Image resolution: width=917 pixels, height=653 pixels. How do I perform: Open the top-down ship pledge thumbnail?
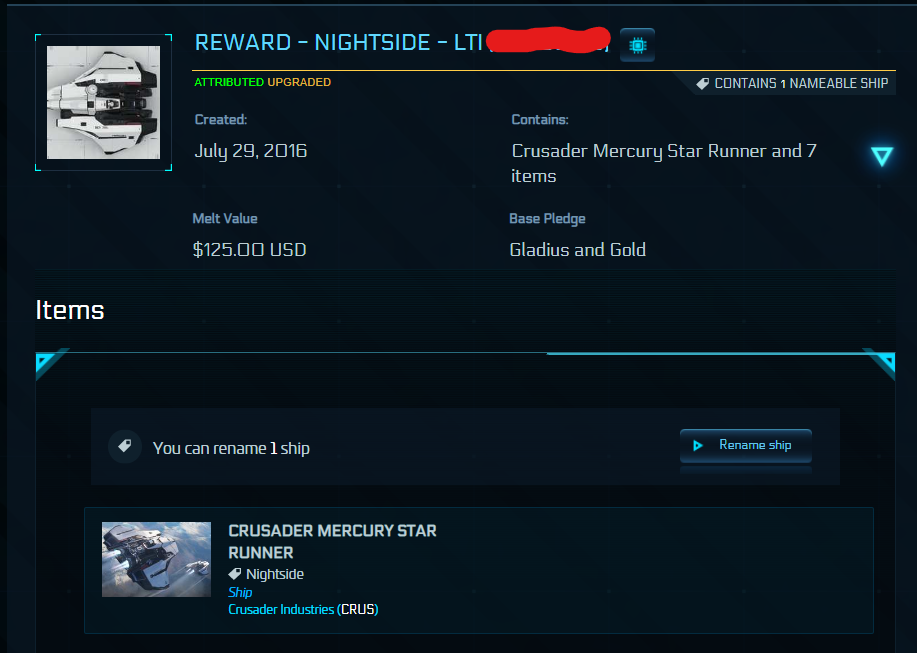[x=104, y=102]
